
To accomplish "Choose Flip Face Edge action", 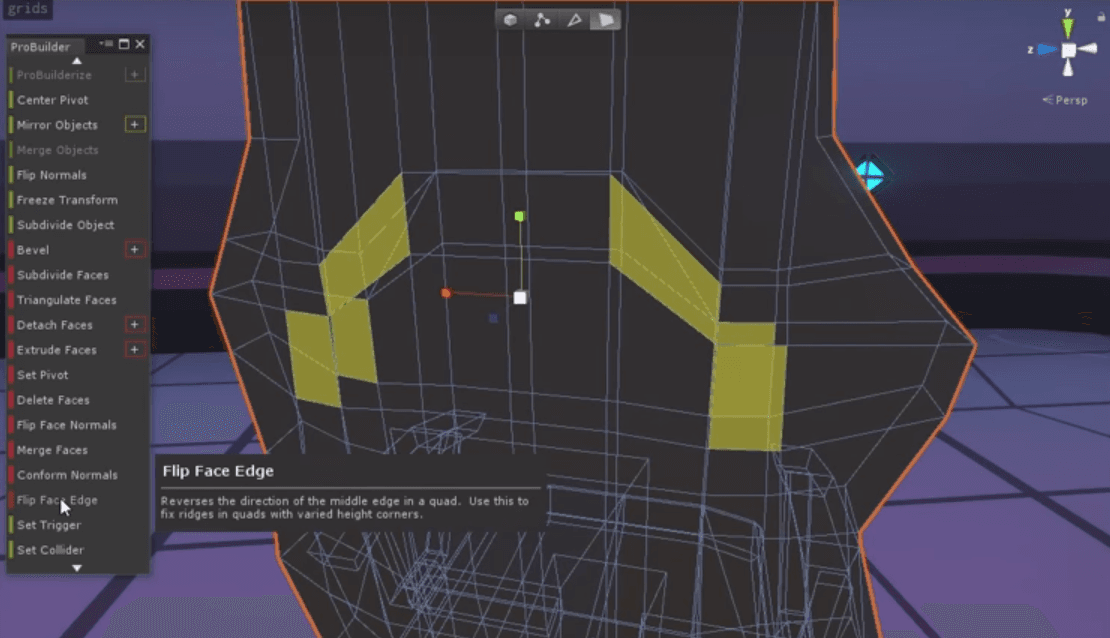I will point(57,500).
